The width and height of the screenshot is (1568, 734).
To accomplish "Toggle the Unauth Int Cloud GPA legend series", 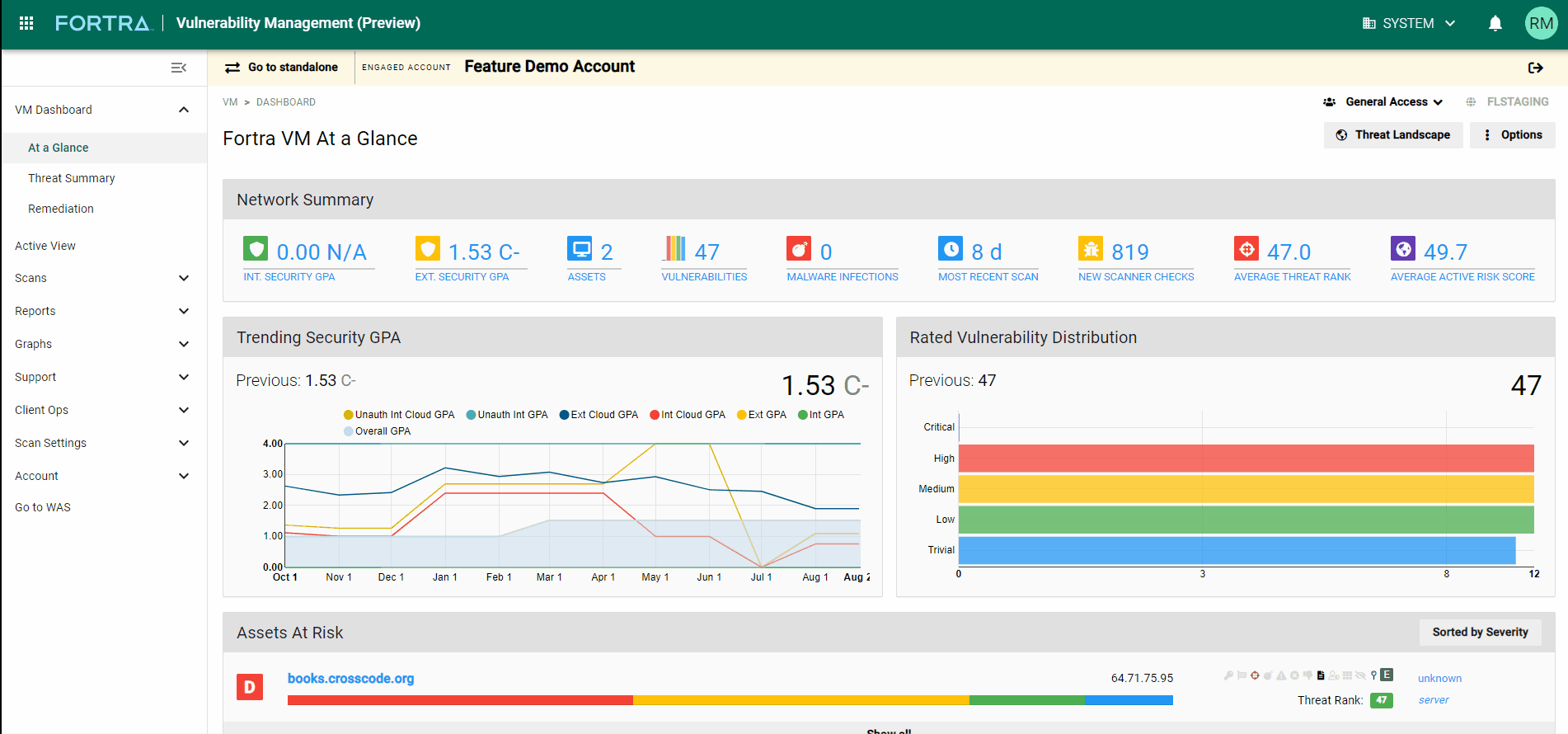I will 399,415.
